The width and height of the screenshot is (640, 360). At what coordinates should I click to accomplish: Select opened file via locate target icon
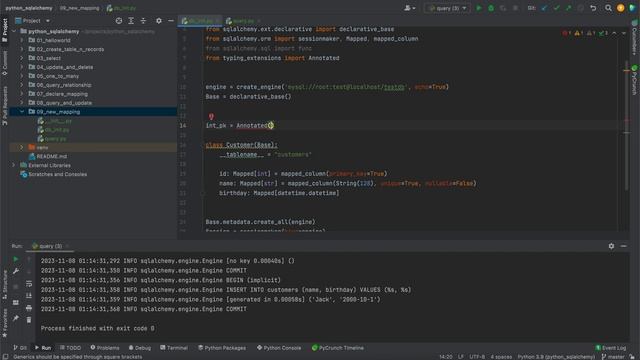click(119, 20)
